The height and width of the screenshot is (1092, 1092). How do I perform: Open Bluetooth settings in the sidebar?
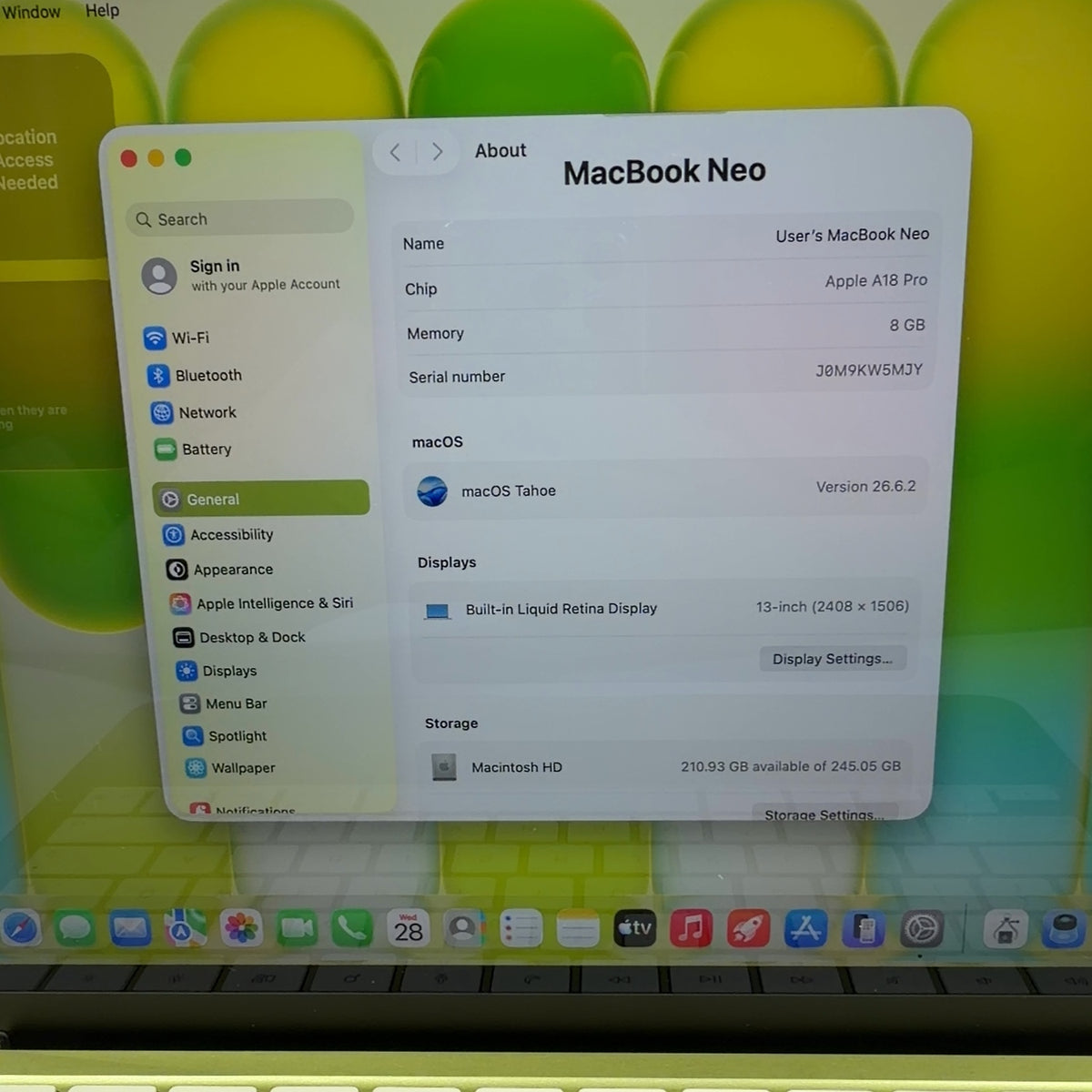195,375
